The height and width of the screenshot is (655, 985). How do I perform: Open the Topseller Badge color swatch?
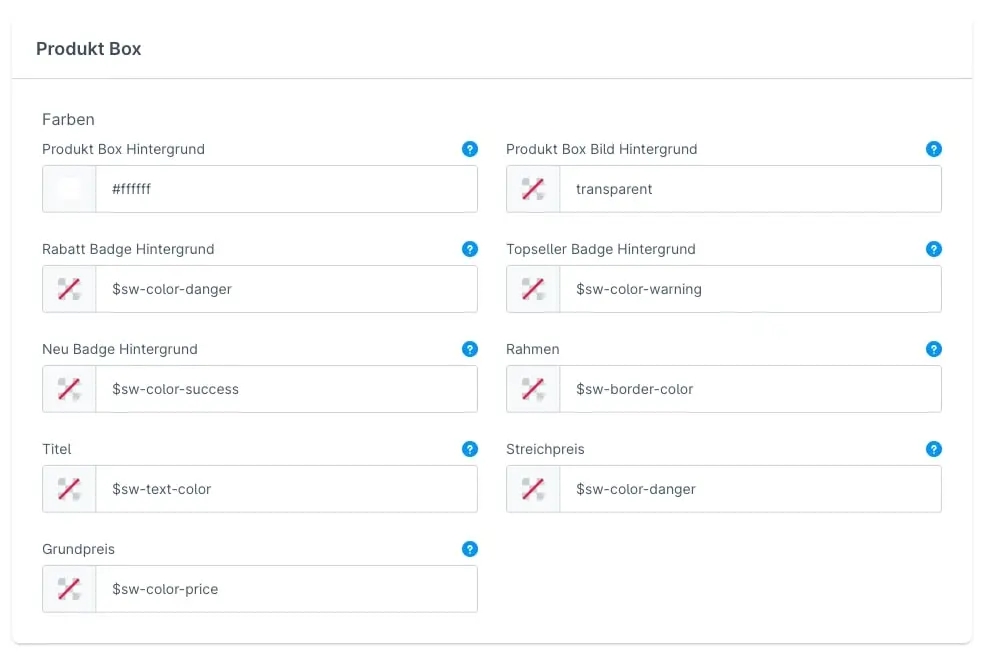click(x=533, y=289)
